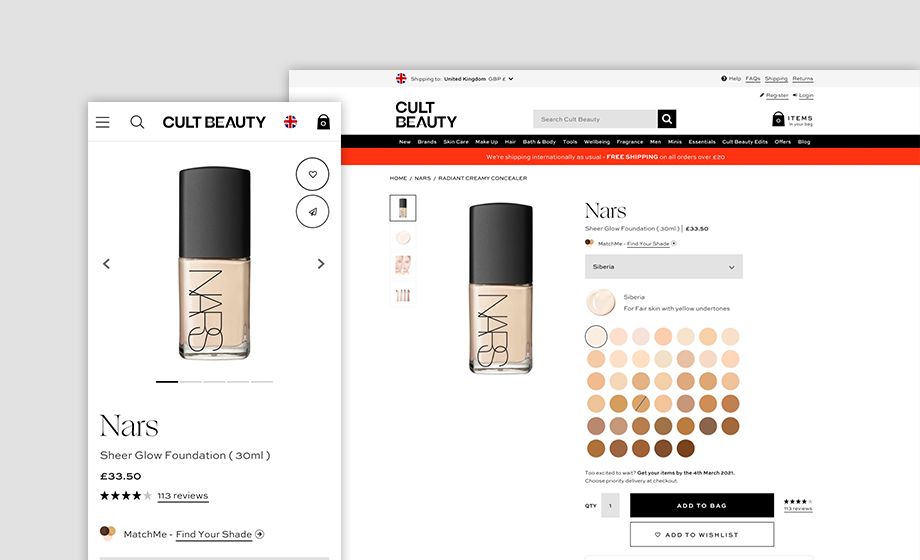Viewport: 920px width, 560px height.
Task: Click desktop Find Your Shade link
Action: click(648, 244)
